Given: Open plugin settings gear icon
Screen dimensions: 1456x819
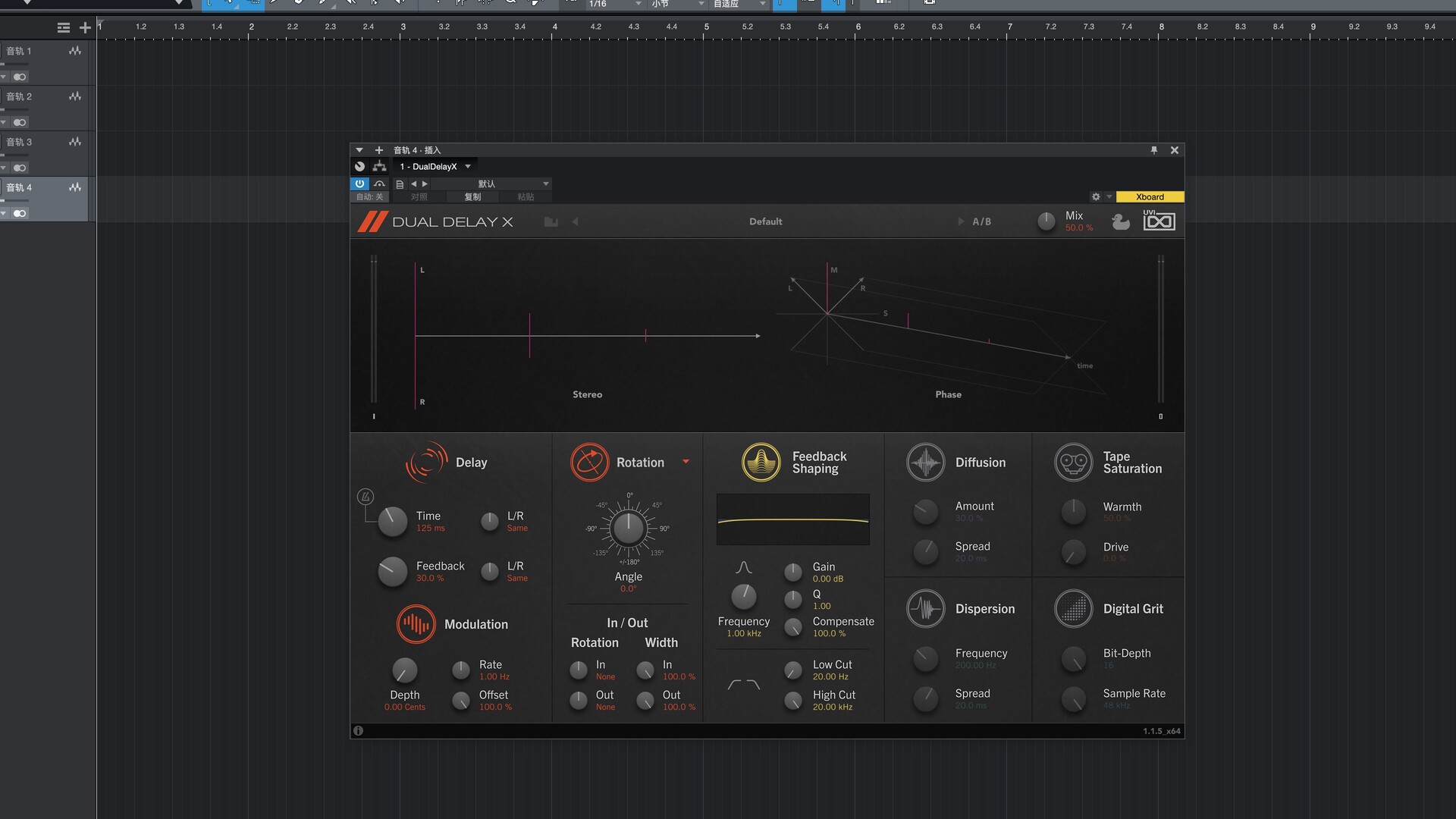Looking at the screenshot, I should click(1096, 197).
